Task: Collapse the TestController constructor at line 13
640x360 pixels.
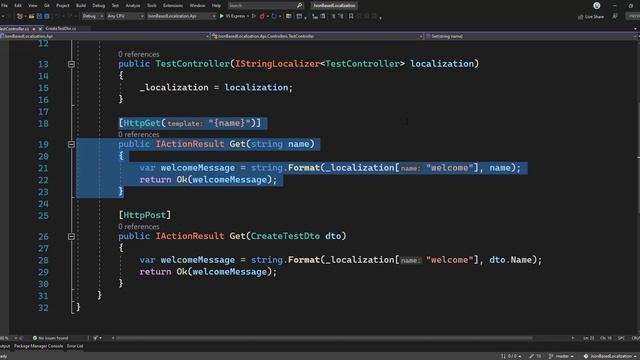Action: (x=71, y=64)
